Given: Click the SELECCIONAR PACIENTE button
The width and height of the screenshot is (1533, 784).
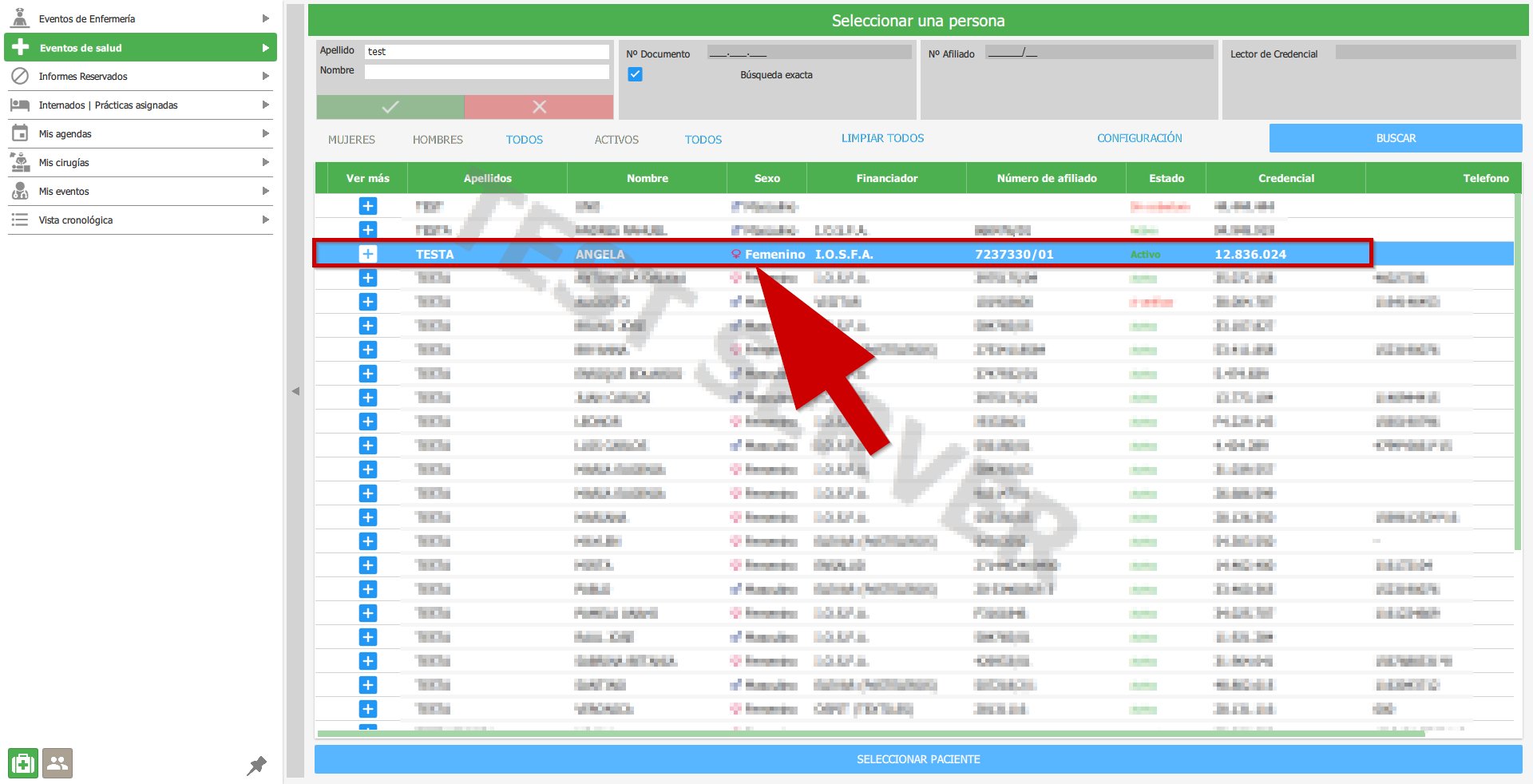Looking at the screenshot, I should tap(918, 759).
